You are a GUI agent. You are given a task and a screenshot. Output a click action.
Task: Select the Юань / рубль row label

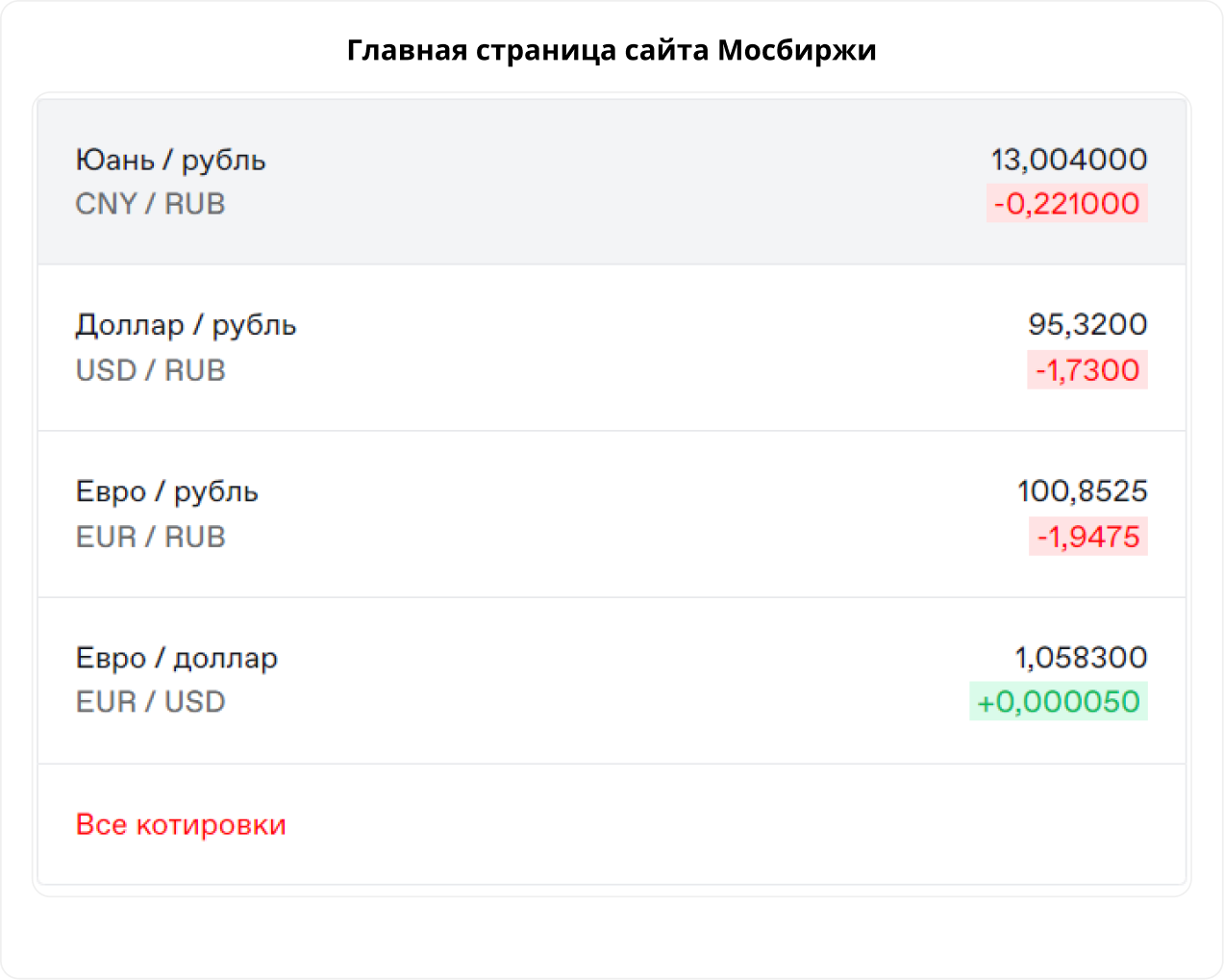[170, 160]
